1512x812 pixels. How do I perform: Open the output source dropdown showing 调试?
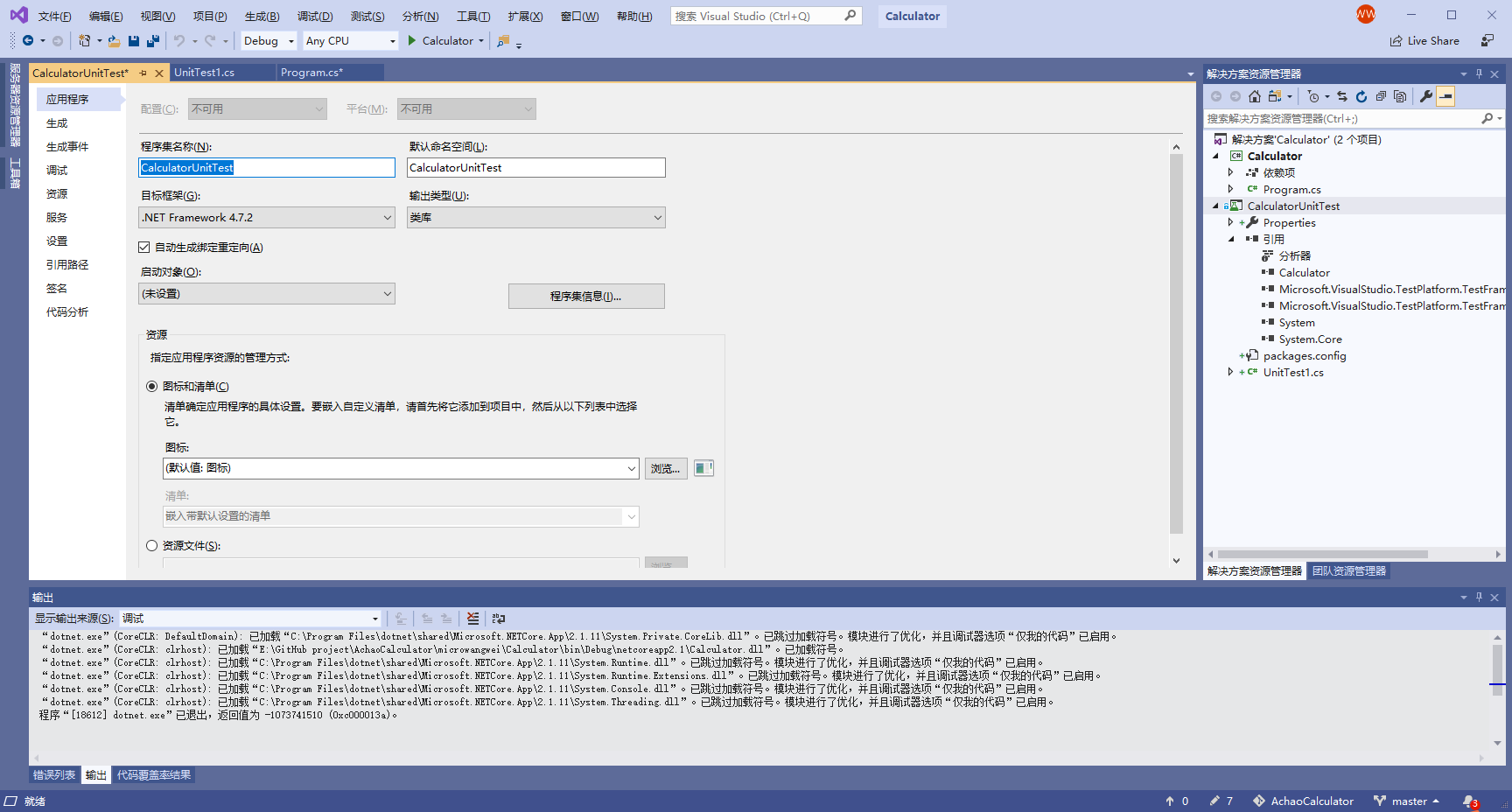pyautogui.click(x=250, y=618)
